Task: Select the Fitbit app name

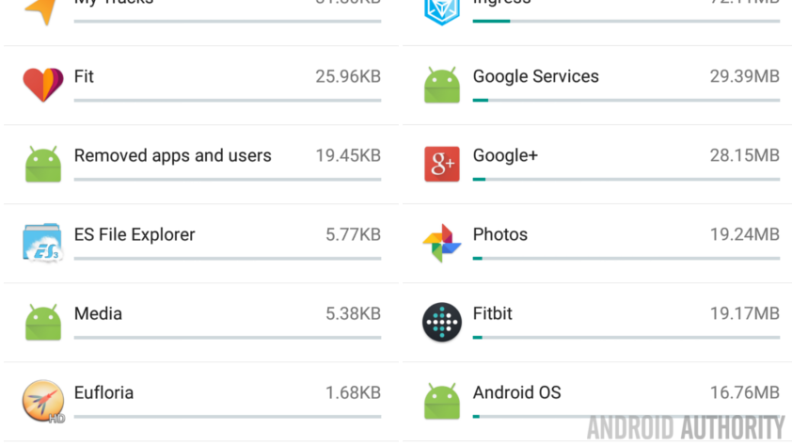Action: coord(492,314)
